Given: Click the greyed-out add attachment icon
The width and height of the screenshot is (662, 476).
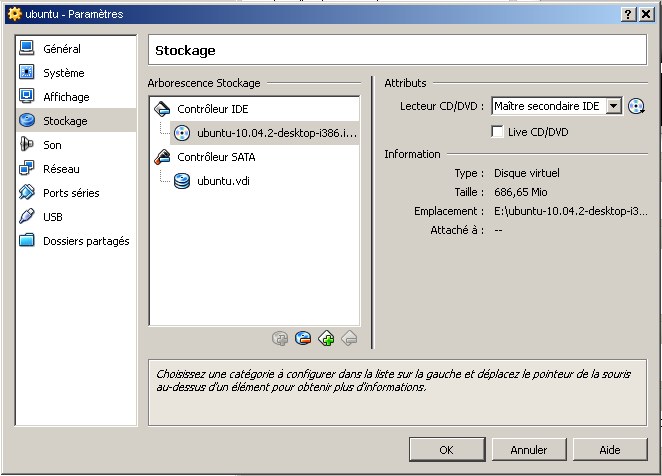Looking at the screenshot, I should (281, 339).
